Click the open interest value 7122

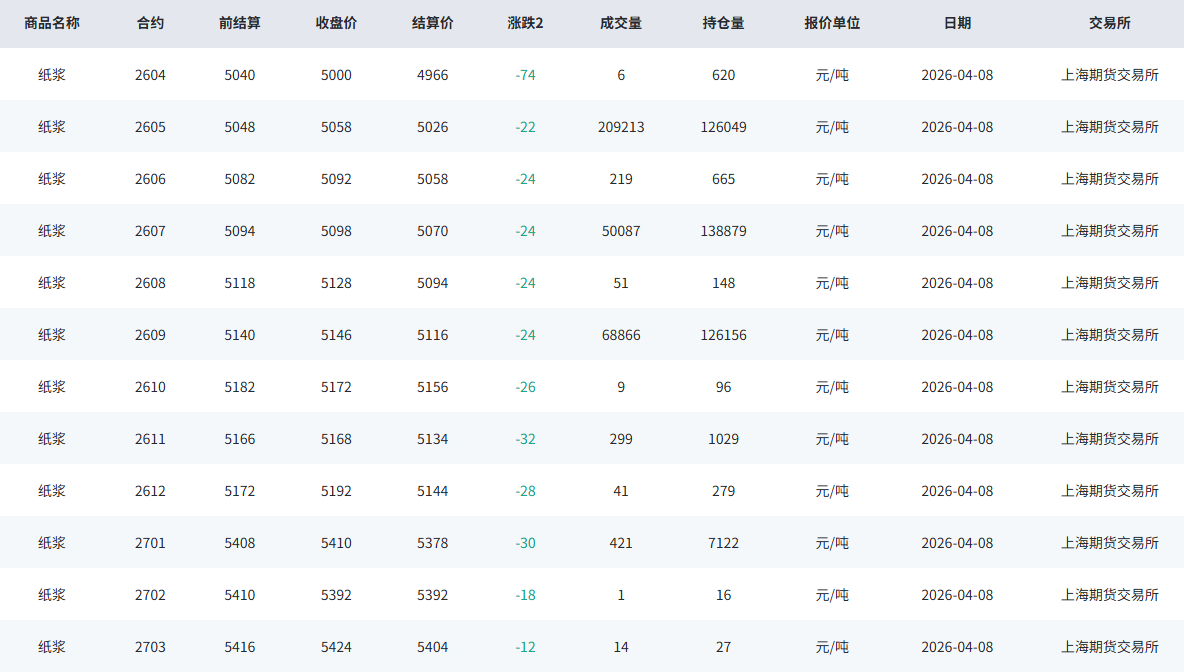(723, 543)
